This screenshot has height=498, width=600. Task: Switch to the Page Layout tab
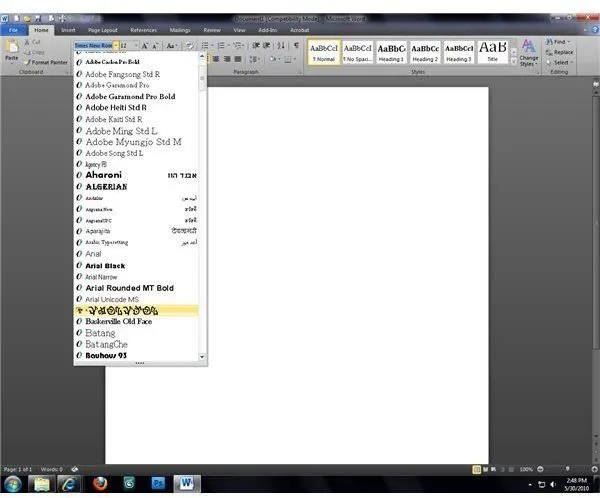click(x=103, y=30)
